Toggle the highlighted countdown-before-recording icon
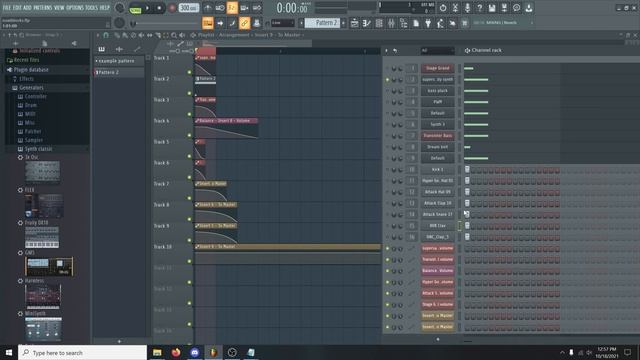The image size is (640, 360). pyautogui.click(x=232, y=8)
